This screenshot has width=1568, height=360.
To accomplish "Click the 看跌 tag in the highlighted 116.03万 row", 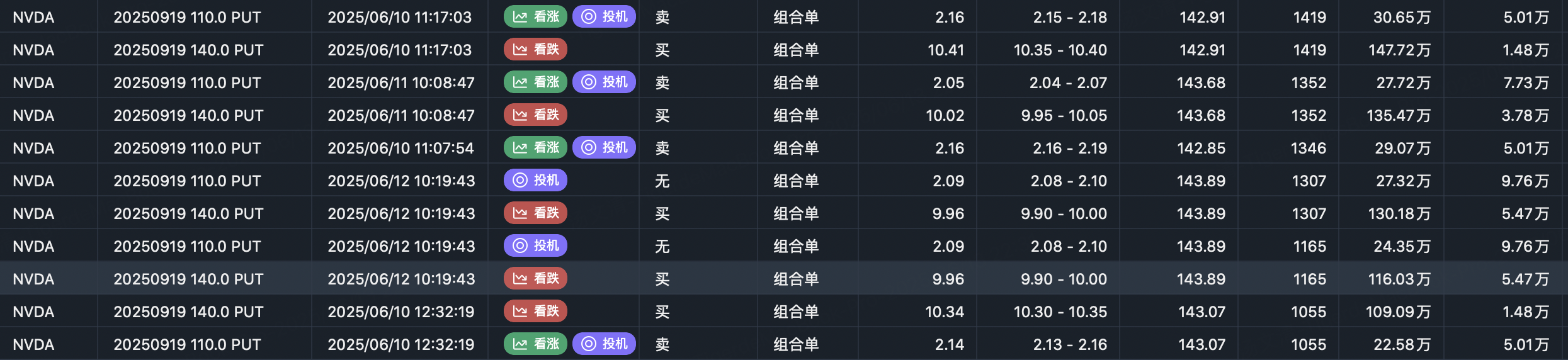I will pos(535,279).
